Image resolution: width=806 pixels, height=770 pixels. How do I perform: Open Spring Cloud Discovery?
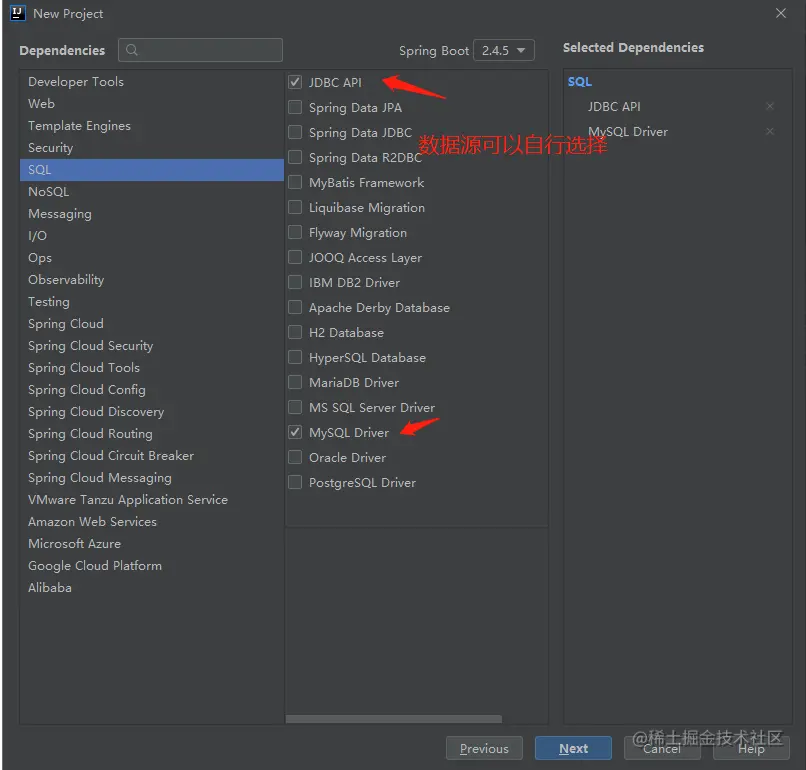[152, 412]
